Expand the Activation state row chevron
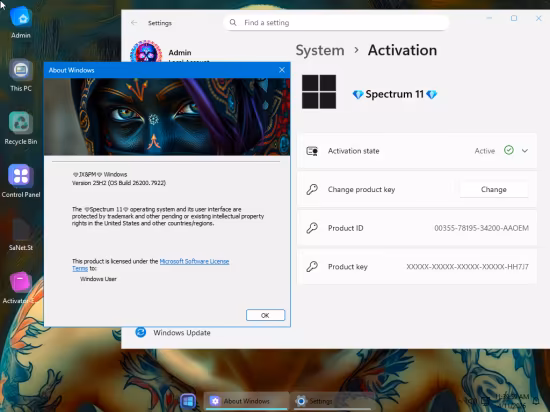 (525, 151)
